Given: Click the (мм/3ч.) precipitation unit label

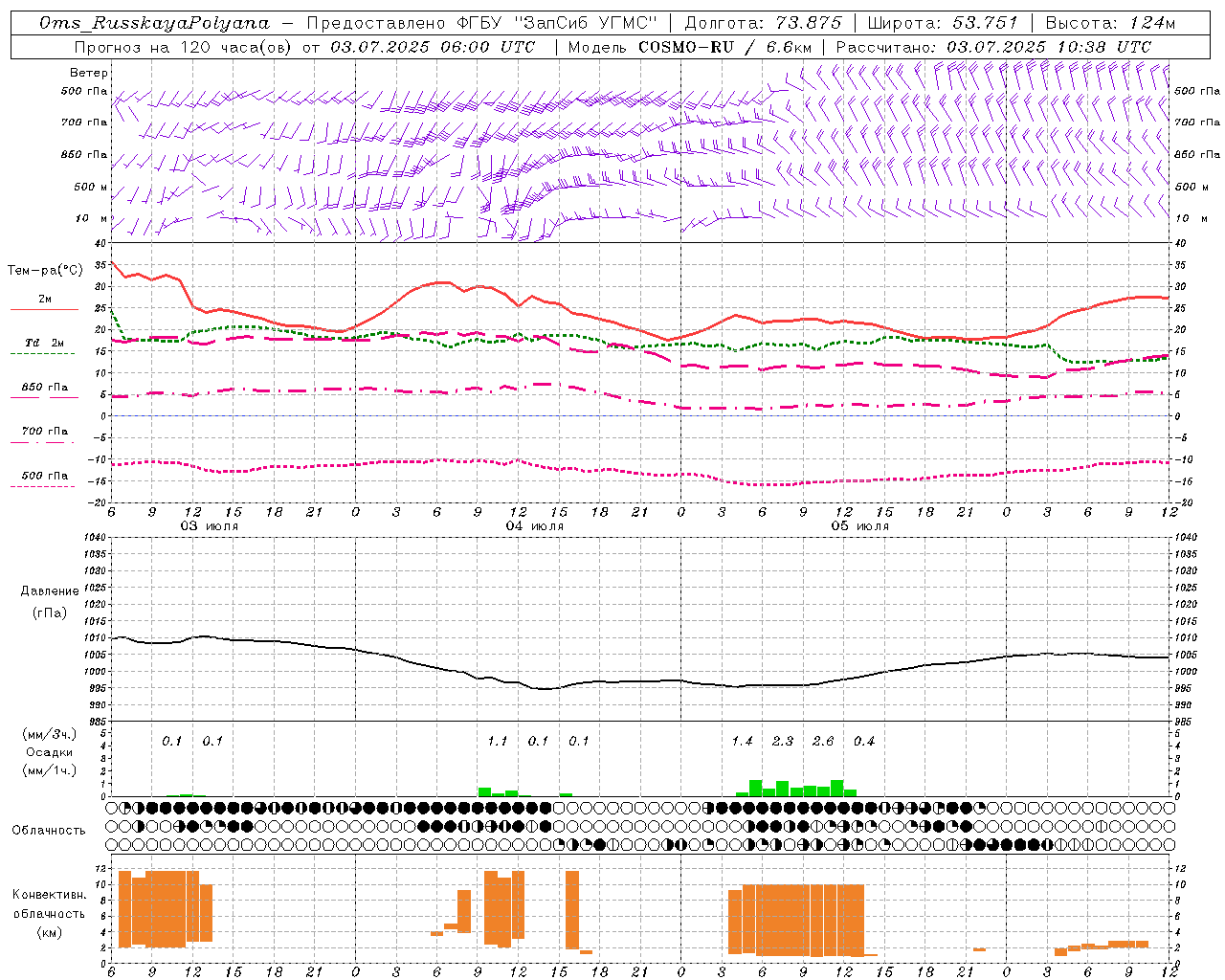Looking at the screenshot, I should click(x=48, y=734).
